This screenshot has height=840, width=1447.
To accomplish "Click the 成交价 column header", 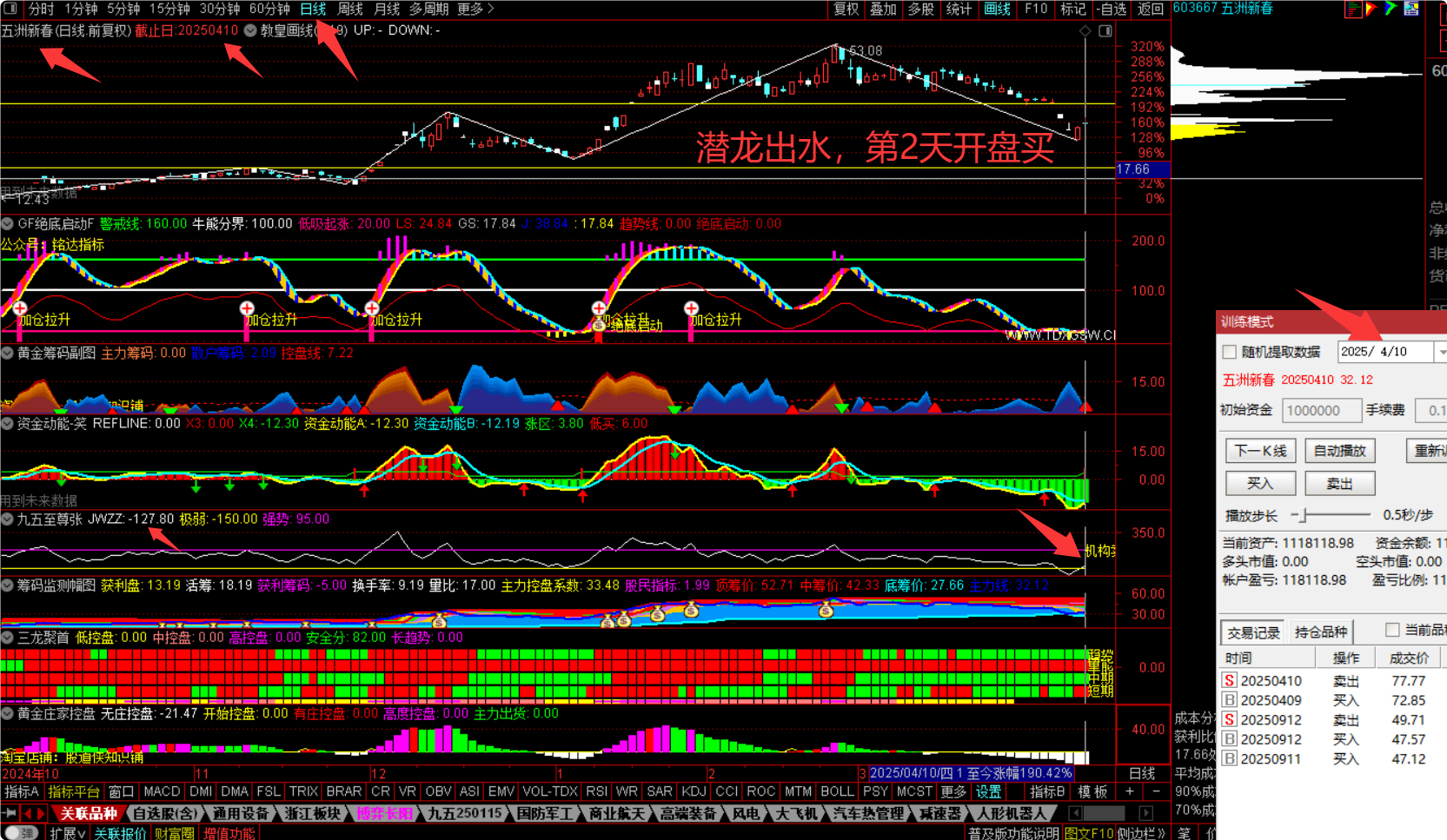I will click(x=1408, y=658).
